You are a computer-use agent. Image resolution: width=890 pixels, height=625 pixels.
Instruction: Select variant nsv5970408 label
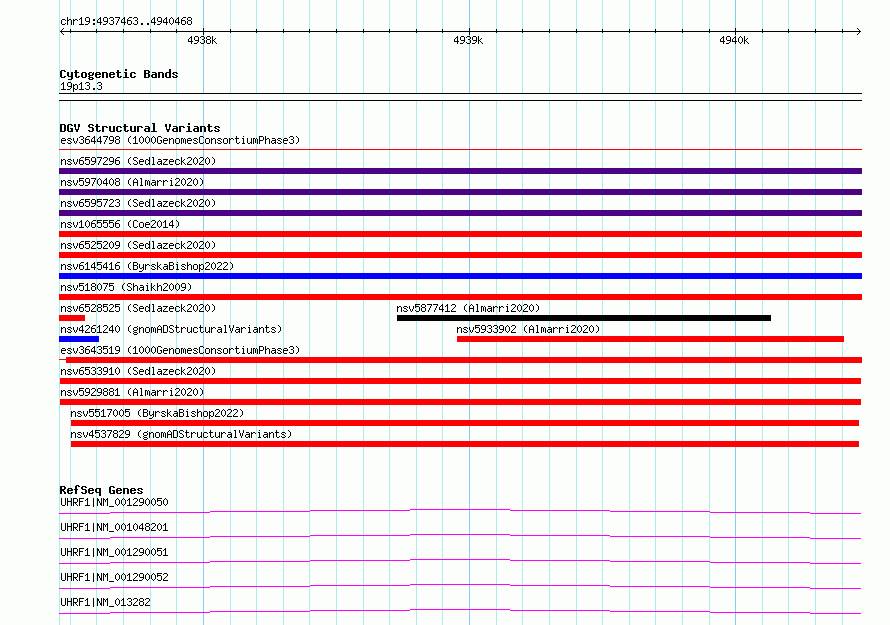point(132,182)
